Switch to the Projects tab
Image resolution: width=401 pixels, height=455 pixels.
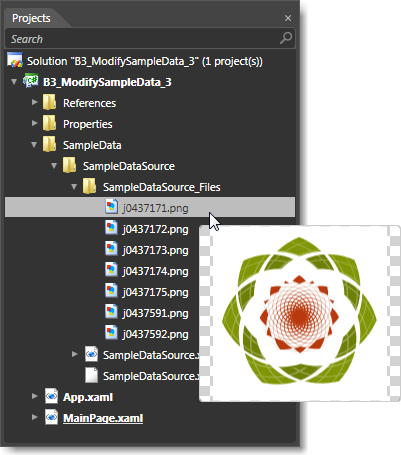(31, 18)
